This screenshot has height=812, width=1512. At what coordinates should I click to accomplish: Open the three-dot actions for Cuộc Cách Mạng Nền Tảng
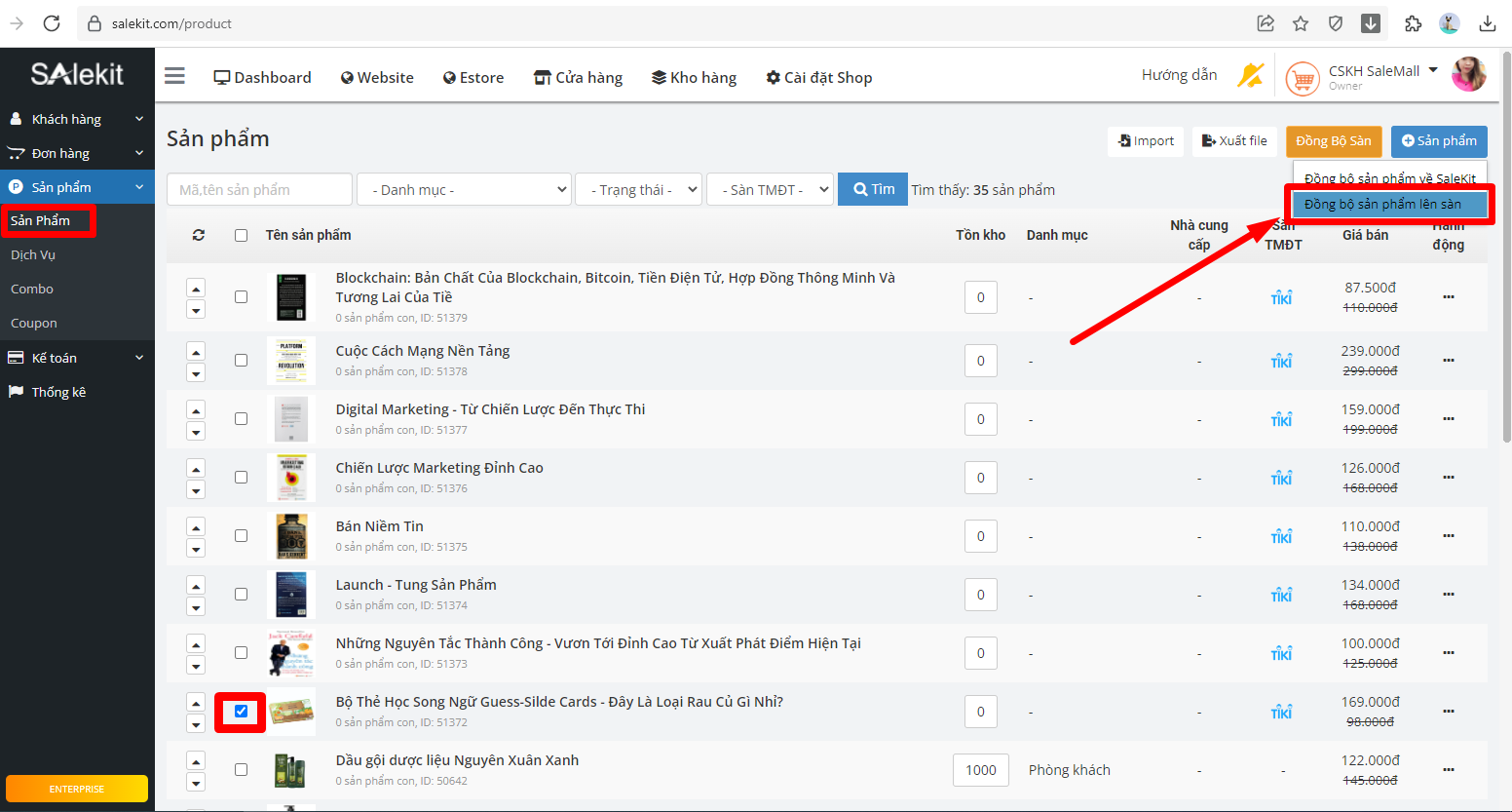point(1448,361)
